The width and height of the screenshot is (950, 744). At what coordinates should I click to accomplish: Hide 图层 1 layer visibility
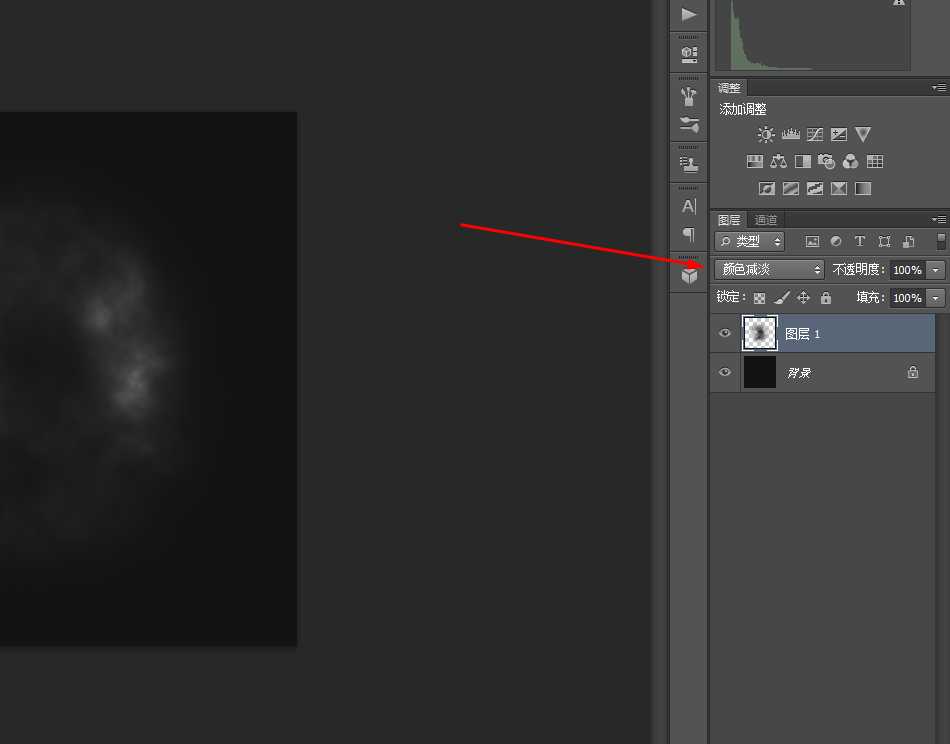[724, 333]
